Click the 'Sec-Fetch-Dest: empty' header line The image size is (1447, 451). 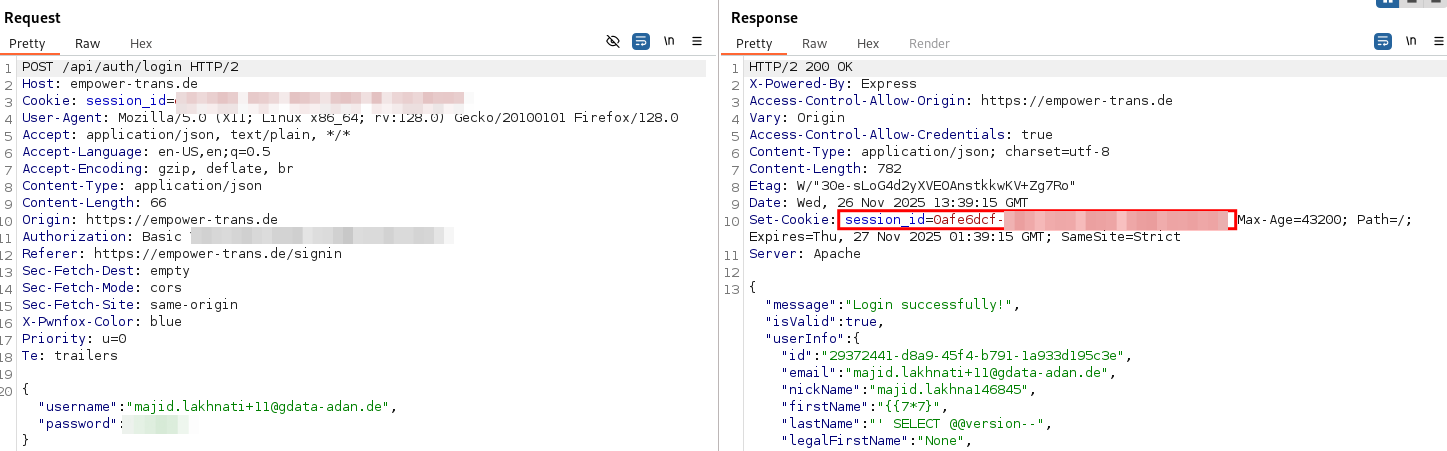pyautogui.click(x=106, y=271)
